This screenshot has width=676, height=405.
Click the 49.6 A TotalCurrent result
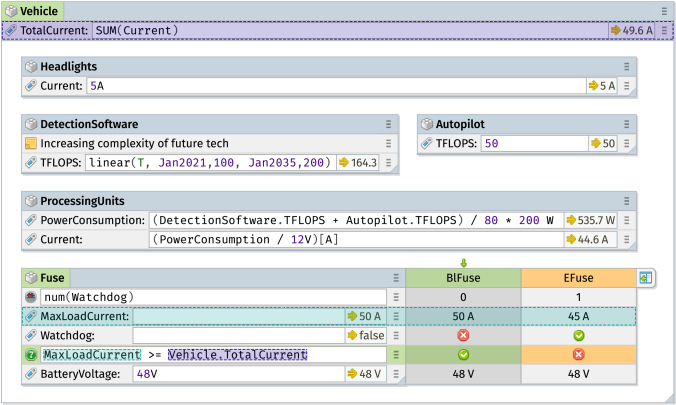[632, 30]
